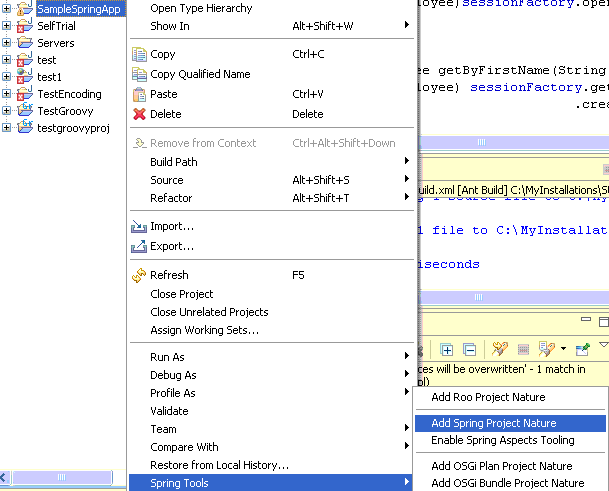
Task: Expand the testgroovyproj tree node
Action: coord(6,127)
